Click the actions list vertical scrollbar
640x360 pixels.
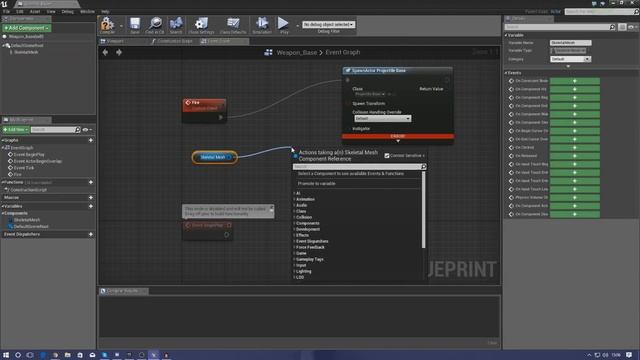[423, 210]
